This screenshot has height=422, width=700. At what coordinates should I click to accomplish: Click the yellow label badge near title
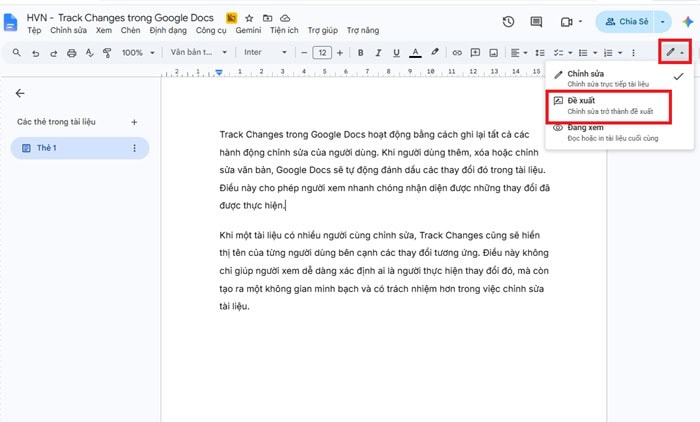click(x=231, y=18)
